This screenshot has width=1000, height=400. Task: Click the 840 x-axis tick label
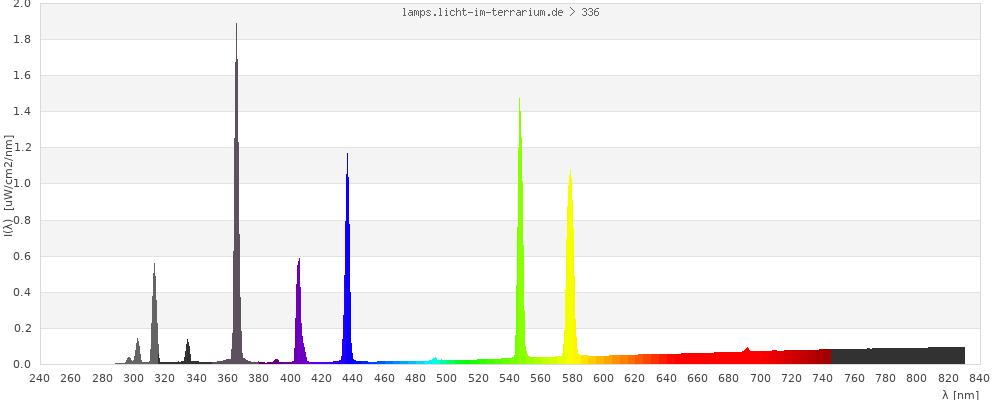coord(980,378)
